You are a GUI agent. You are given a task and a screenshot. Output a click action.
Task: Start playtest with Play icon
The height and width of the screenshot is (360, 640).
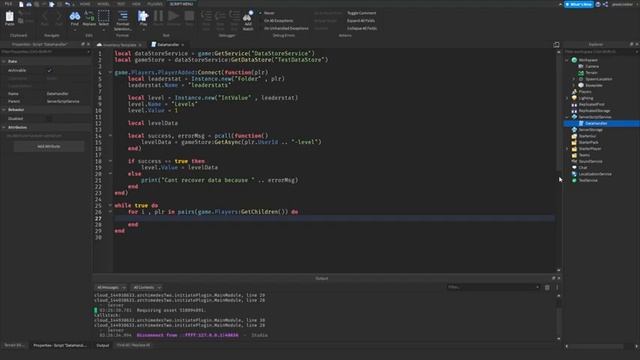pos(143,16)
